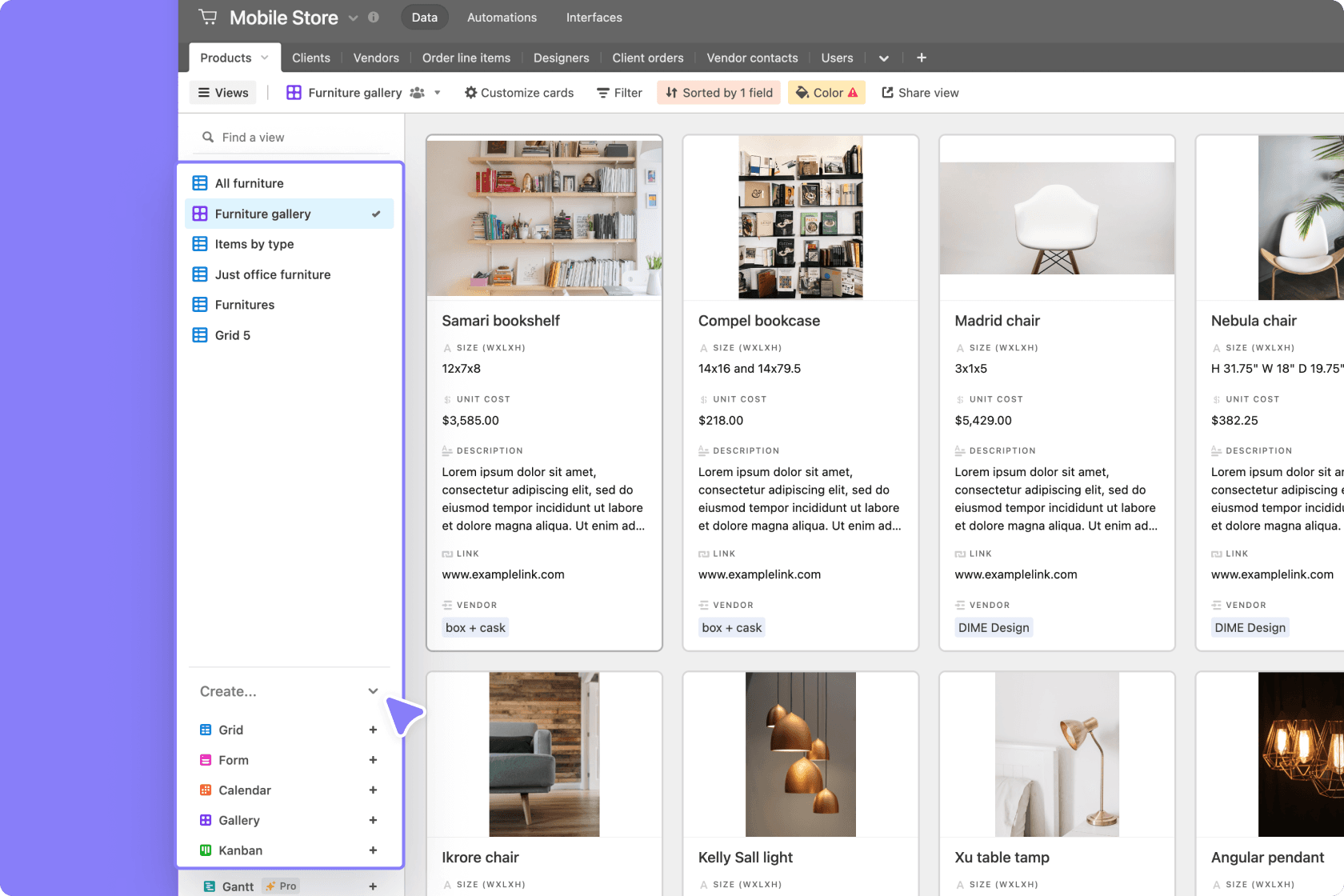The height and width of the screenshot is (896, 1344).
Task: Select the All furniture grid view
Action: click(x=290, y=183)
